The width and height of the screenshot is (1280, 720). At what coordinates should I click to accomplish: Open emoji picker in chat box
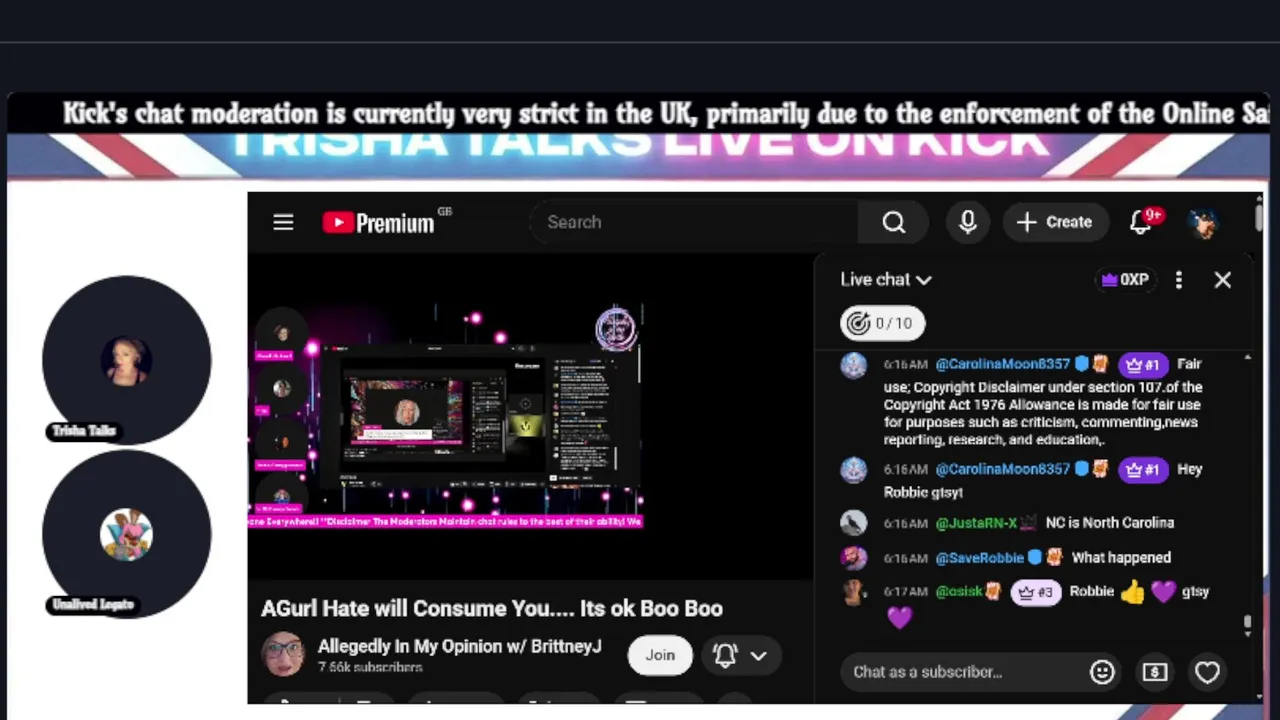tap(1102, 672)
